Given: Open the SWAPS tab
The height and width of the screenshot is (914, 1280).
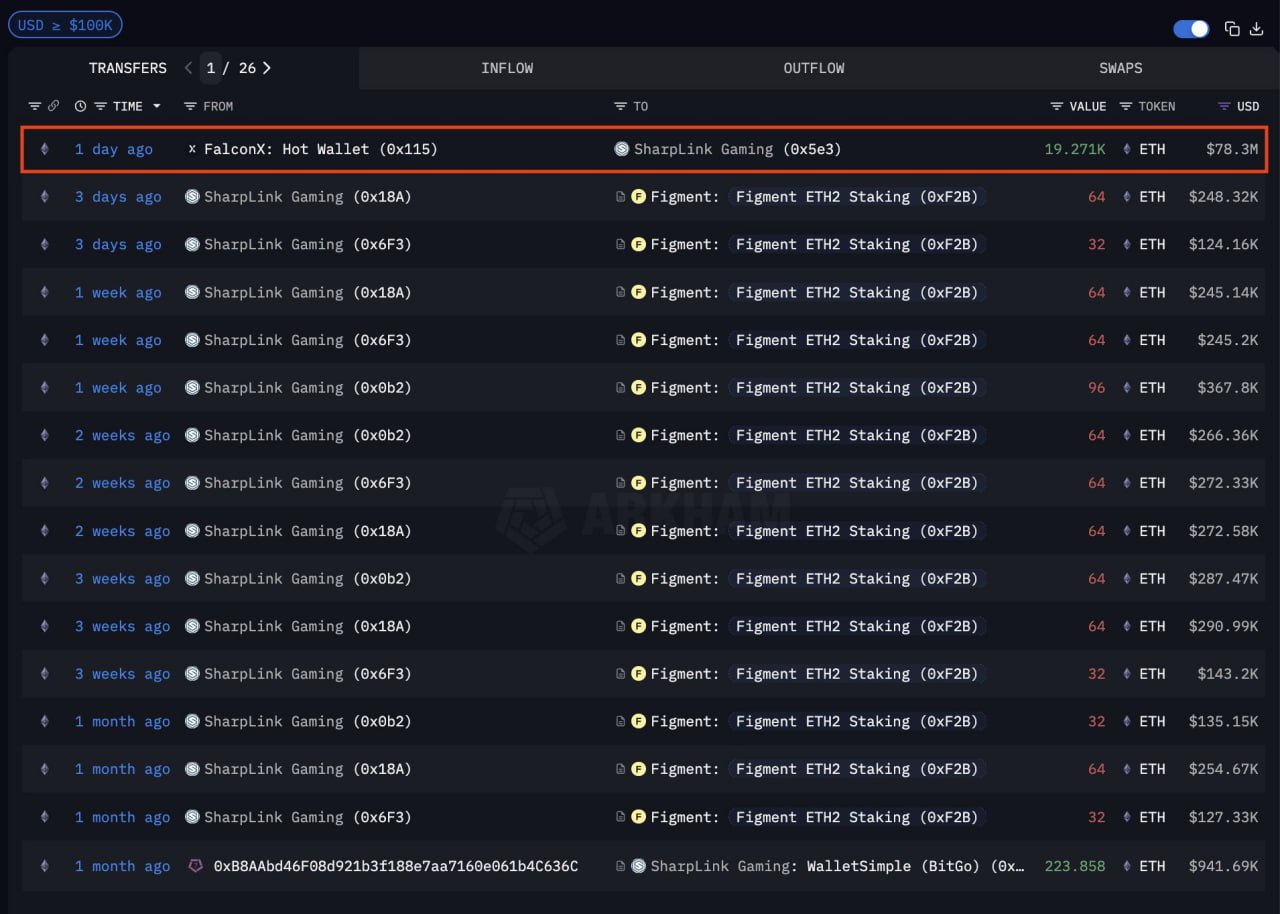Looking at the screenshot, I should (x=1120, y=68).
